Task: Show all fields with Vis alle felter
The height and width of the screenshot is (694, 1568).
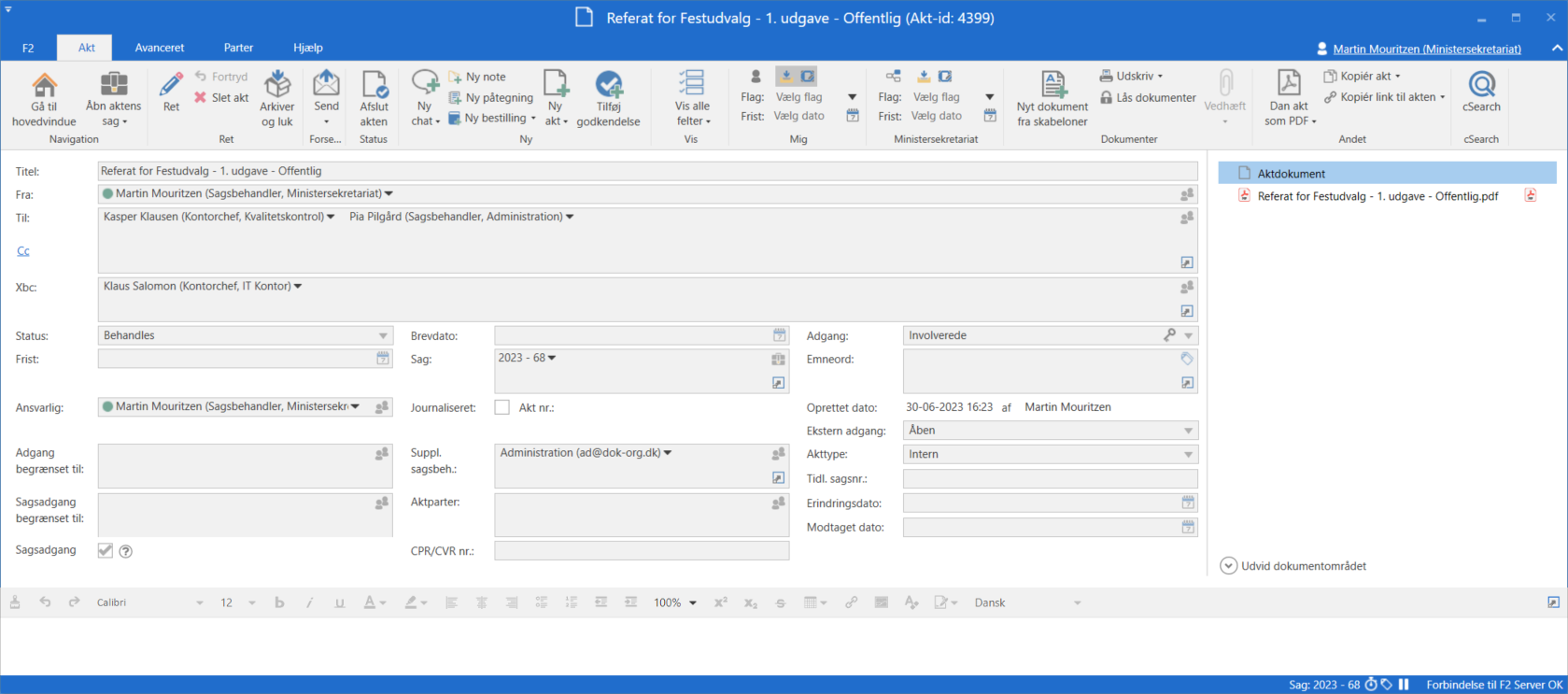Action: click(692, 99)
